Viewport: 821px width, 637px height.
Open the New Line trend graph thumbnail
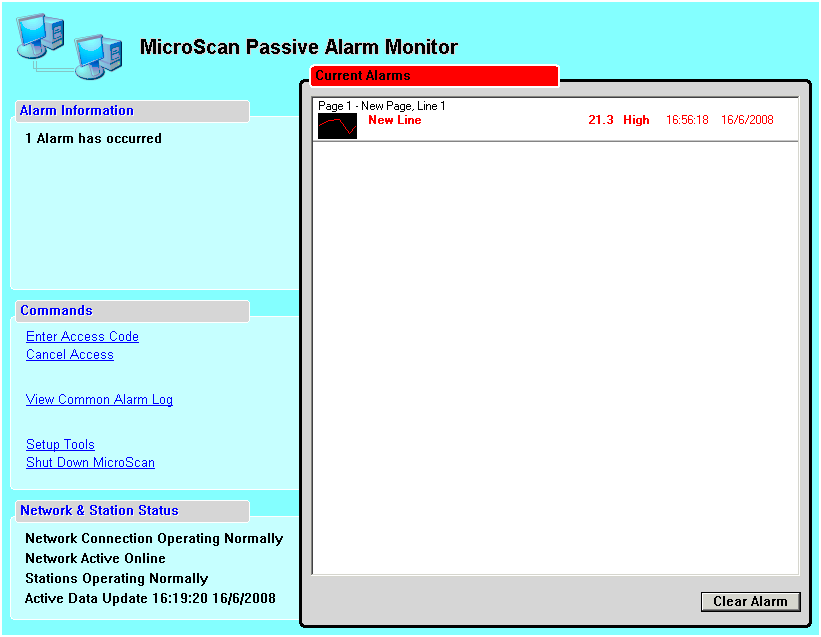(337, 126)
